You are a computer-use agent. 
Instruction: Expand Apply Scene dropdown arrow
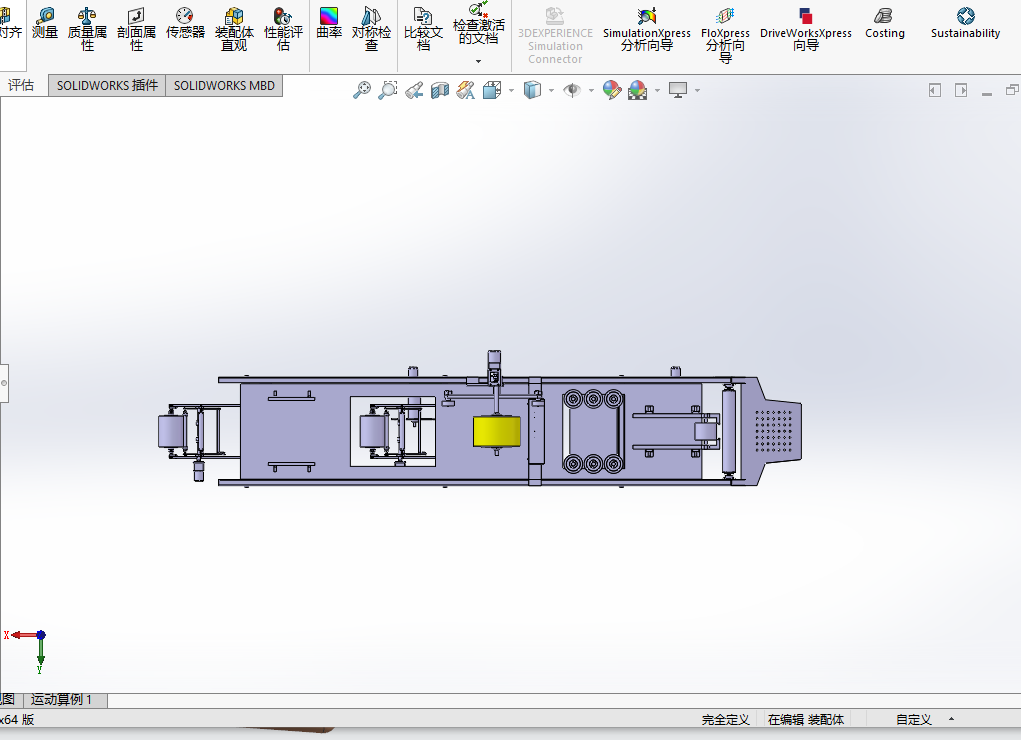click(657, 90)
